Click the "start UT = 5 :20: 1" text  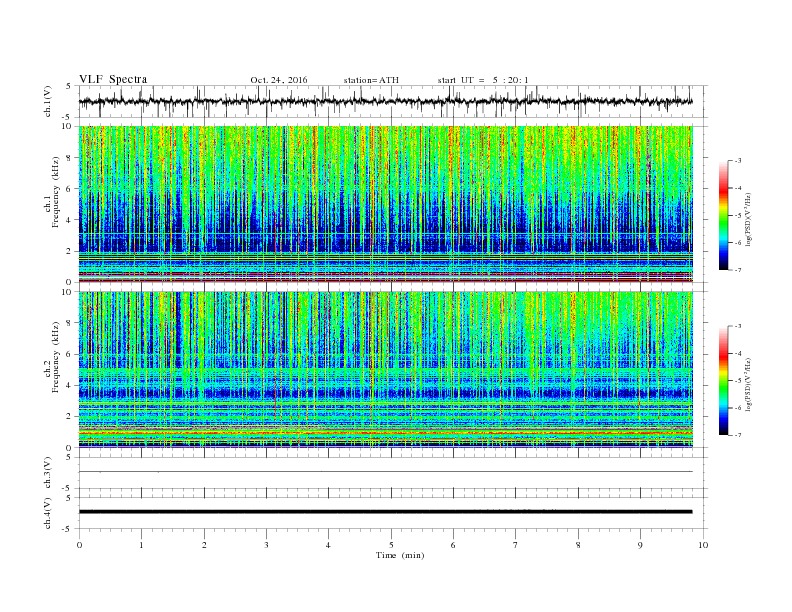(x=483, y=80)
